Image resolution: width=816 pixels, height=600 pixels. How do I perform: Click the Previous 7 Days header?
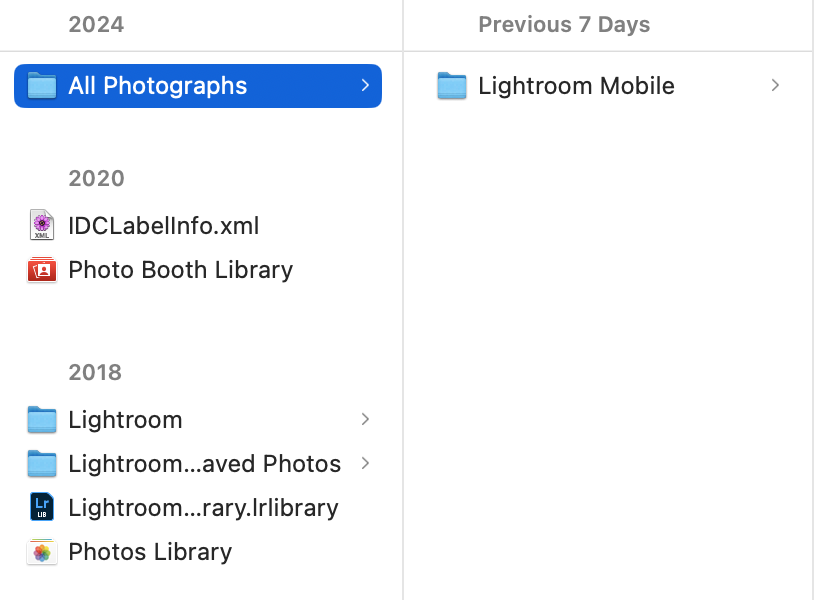pyautogui.click(x=565, y=24)
